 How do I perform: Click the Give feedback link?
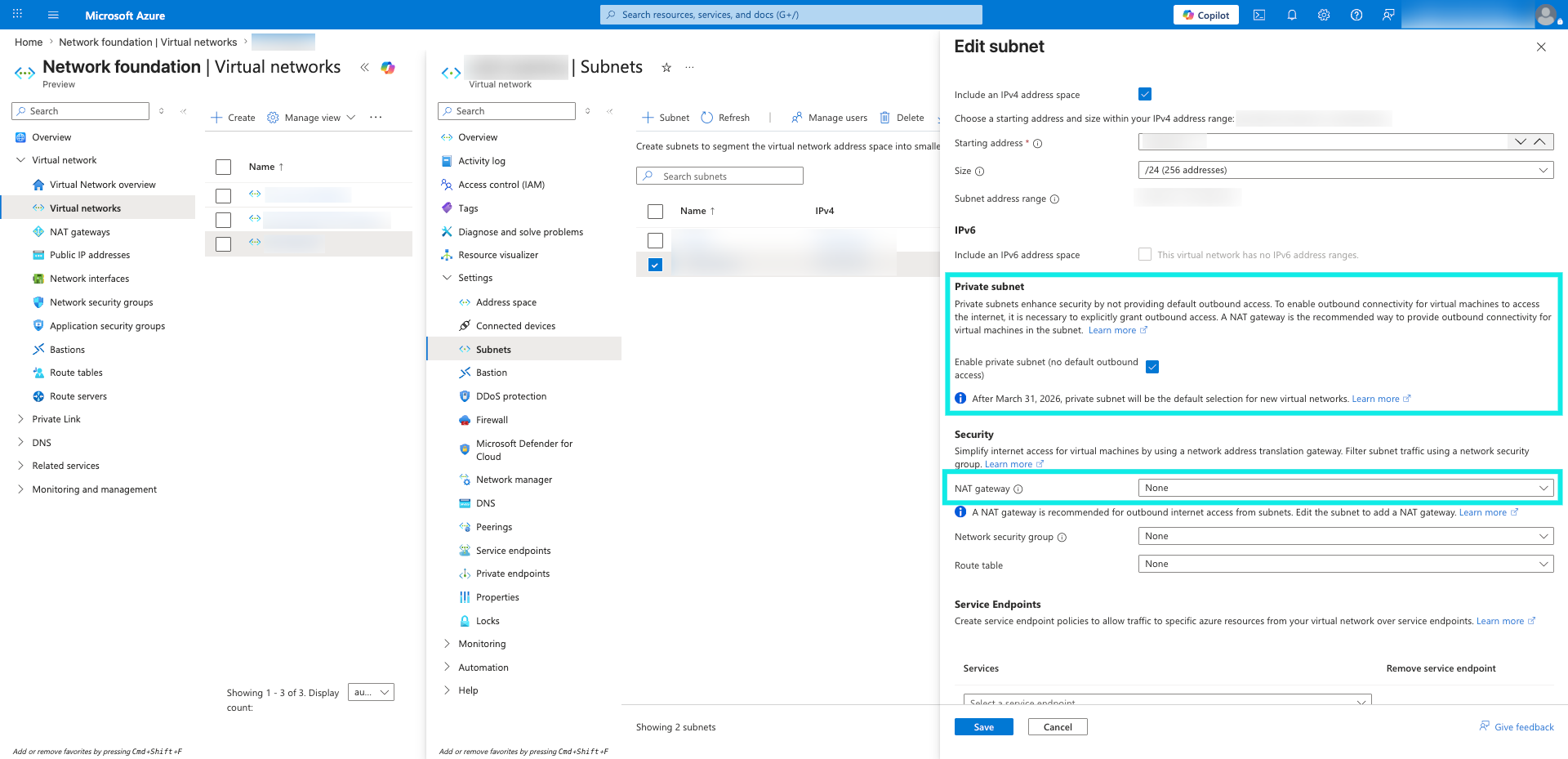1517,727
